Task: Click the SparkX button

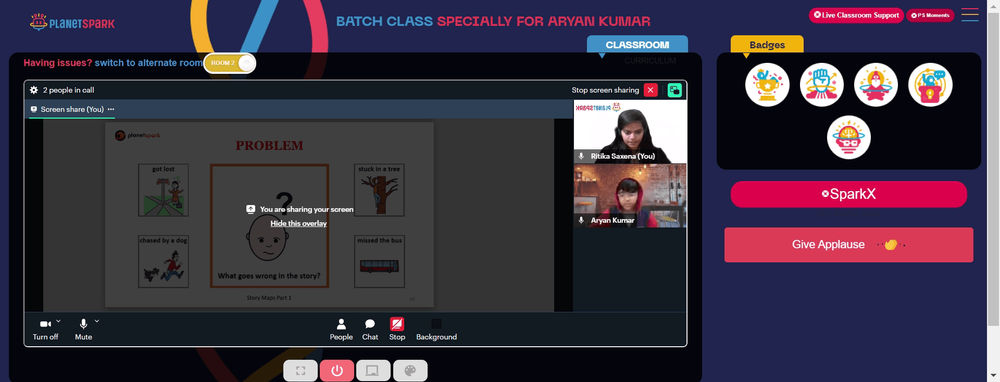Action: (x=848, y=195)
